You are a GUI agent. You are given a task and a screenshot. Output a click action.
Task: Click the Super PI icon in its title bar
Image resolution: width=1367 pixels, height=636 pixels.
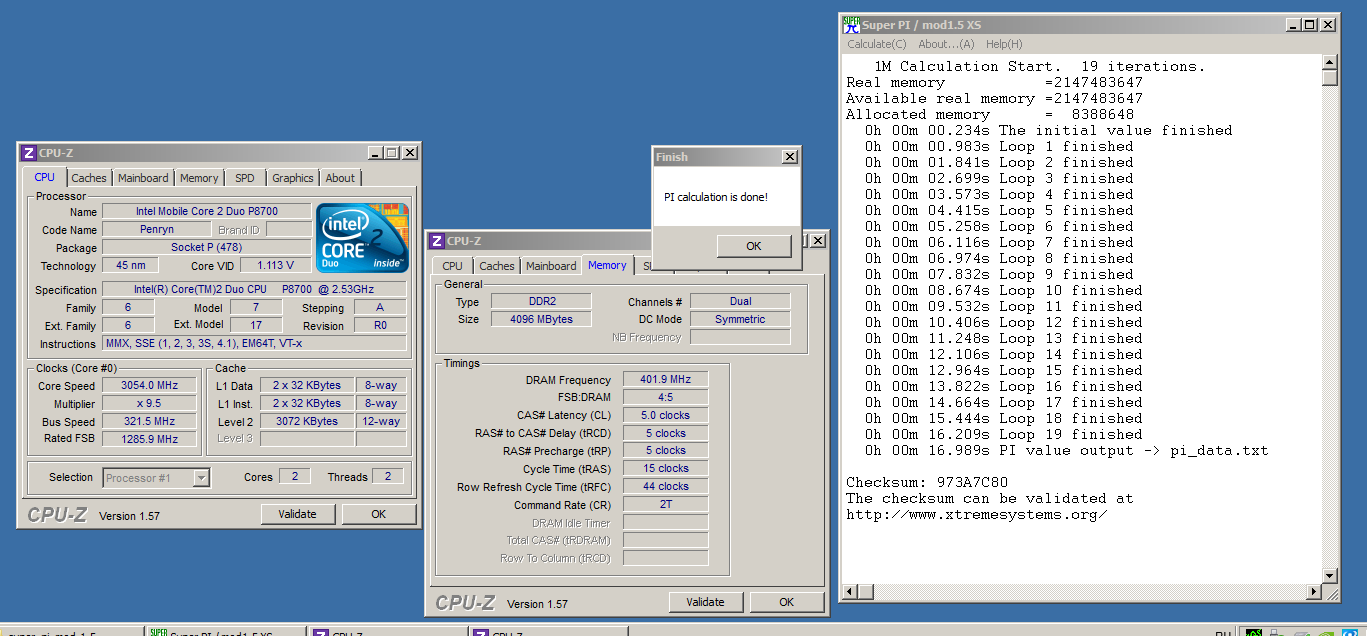(851, 24)
